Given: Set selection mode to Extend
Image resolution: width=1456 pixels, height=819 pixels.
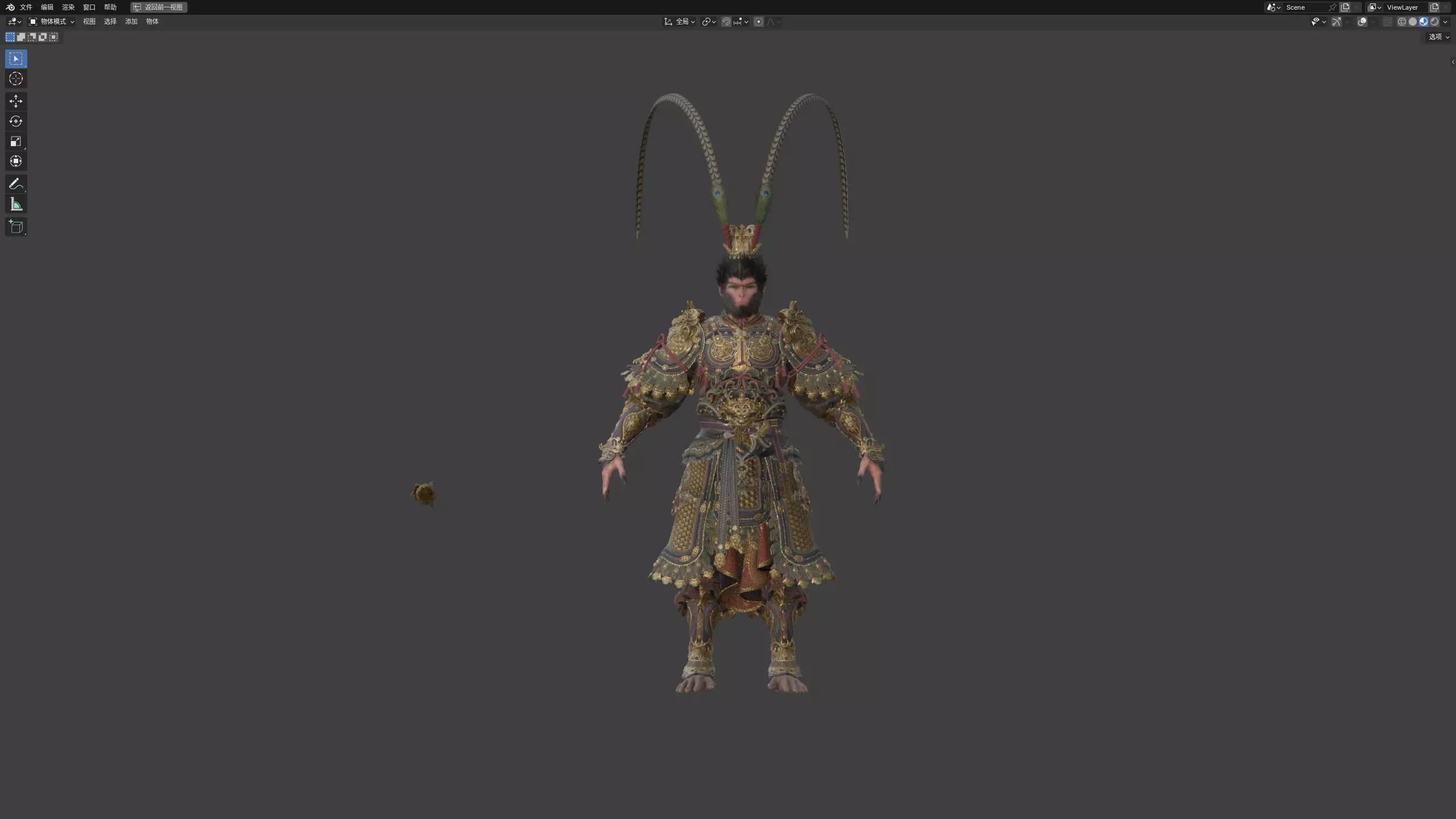Looking at the screenshot, I should (21, 37).
